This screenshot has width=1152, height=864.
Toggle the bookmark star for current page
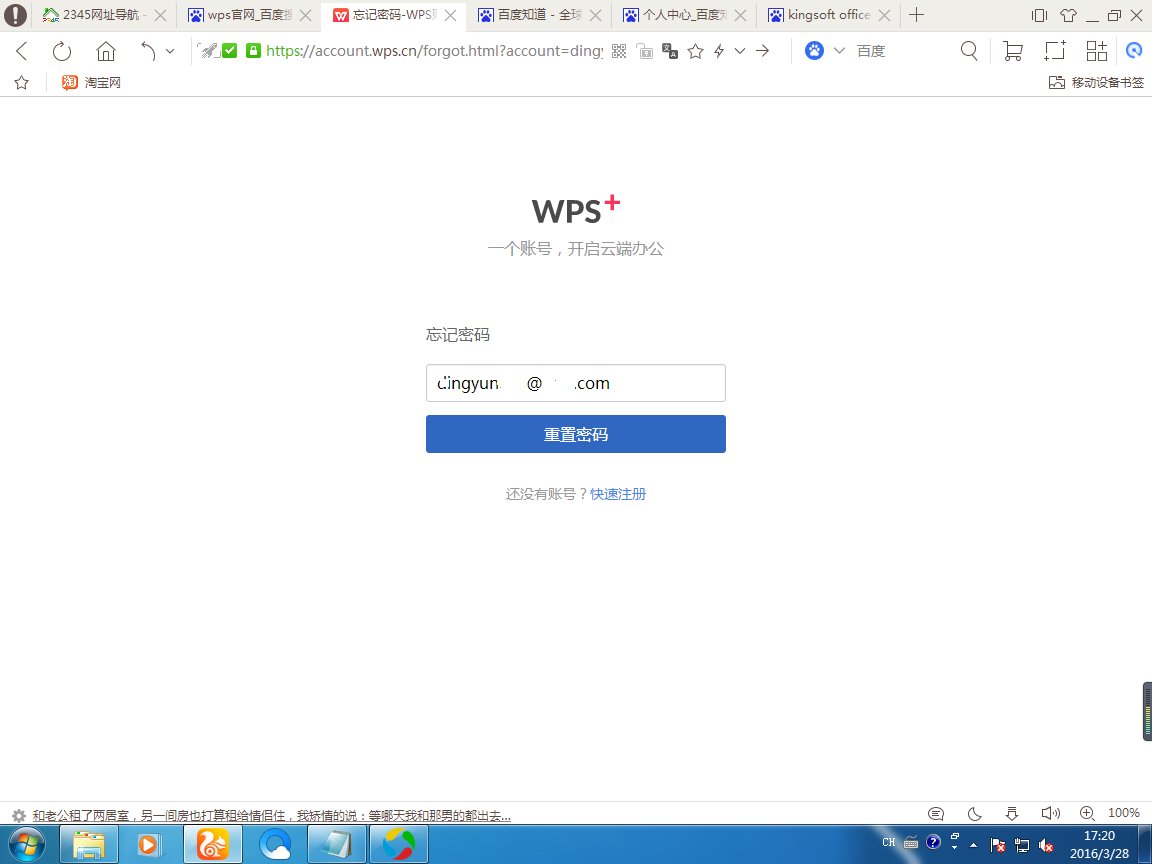tap(695, 51)
